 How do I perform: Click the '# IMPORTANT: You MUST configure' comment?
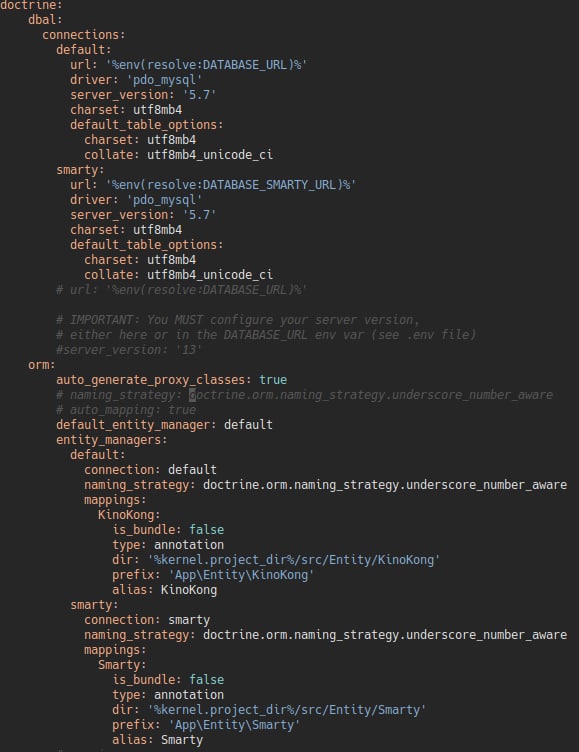238,320
